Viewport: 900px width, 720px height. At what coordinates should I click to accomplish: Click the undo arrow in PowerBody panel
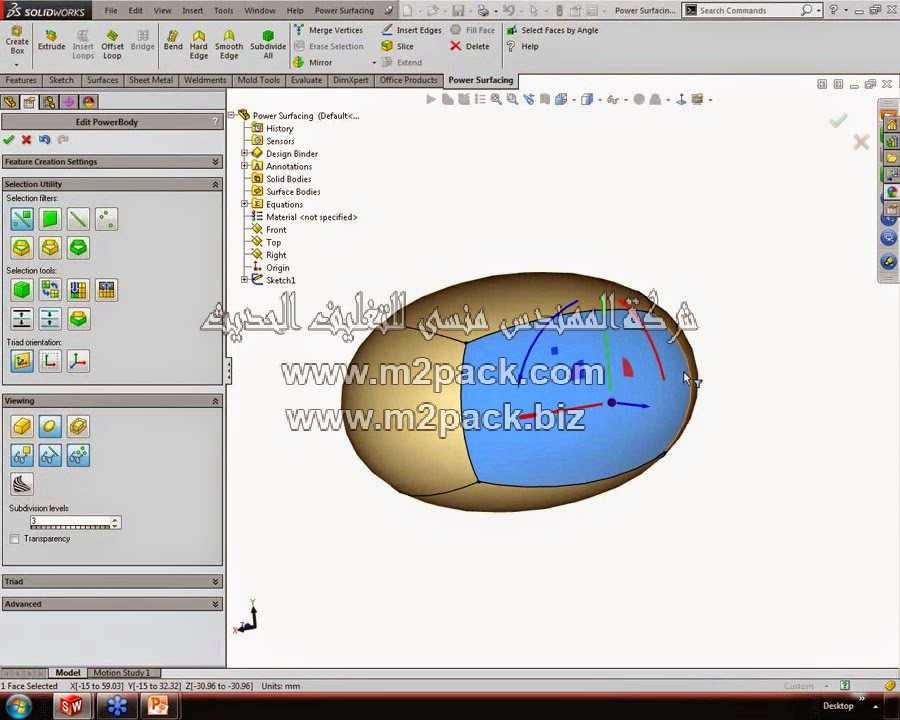[45, 140]
